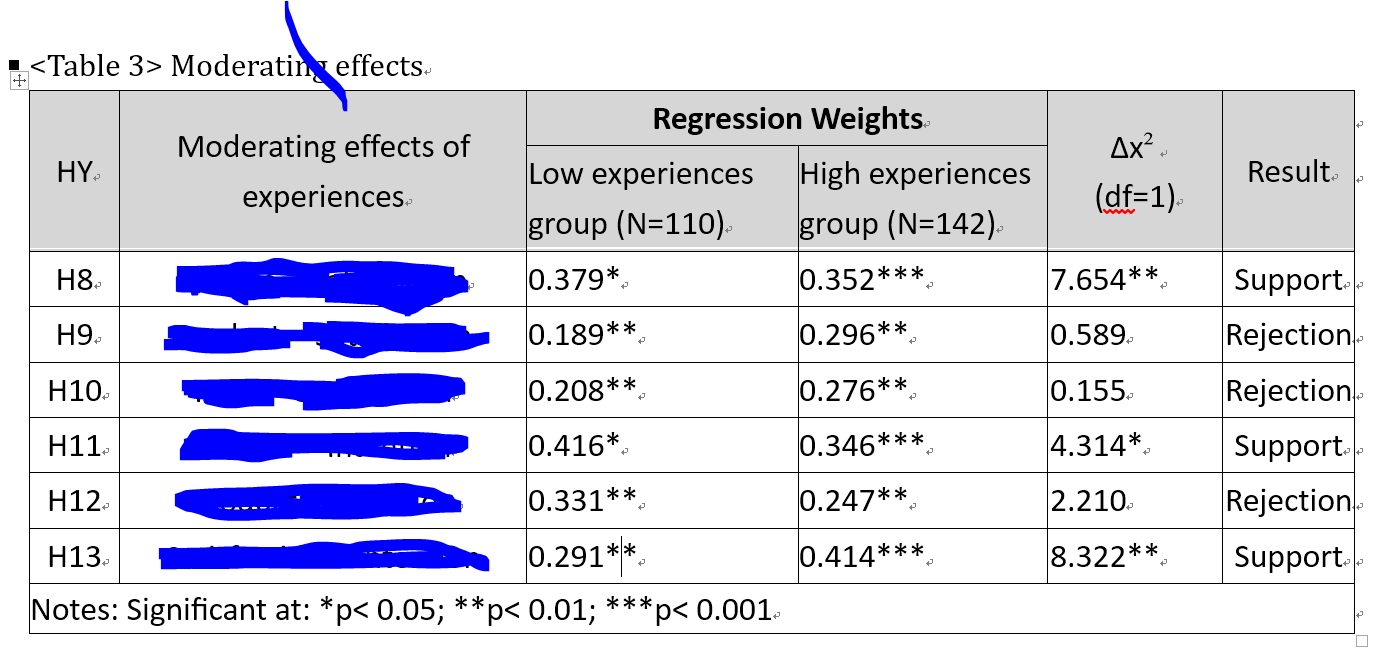Viewport: 1384px width, 658px height.
Task: Click the 4.314* value in row H11
Action: click(1096, 446)
